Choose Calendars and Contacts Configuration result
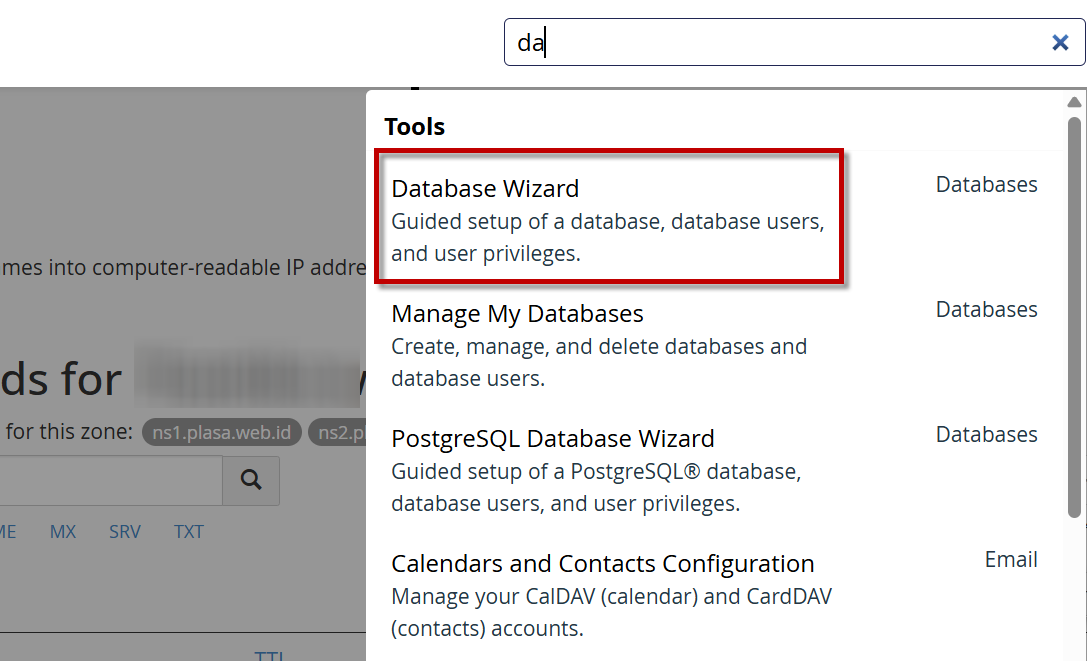Image resolution: width=1087 pixels, height=661 pixels. [x=602, y=564]
